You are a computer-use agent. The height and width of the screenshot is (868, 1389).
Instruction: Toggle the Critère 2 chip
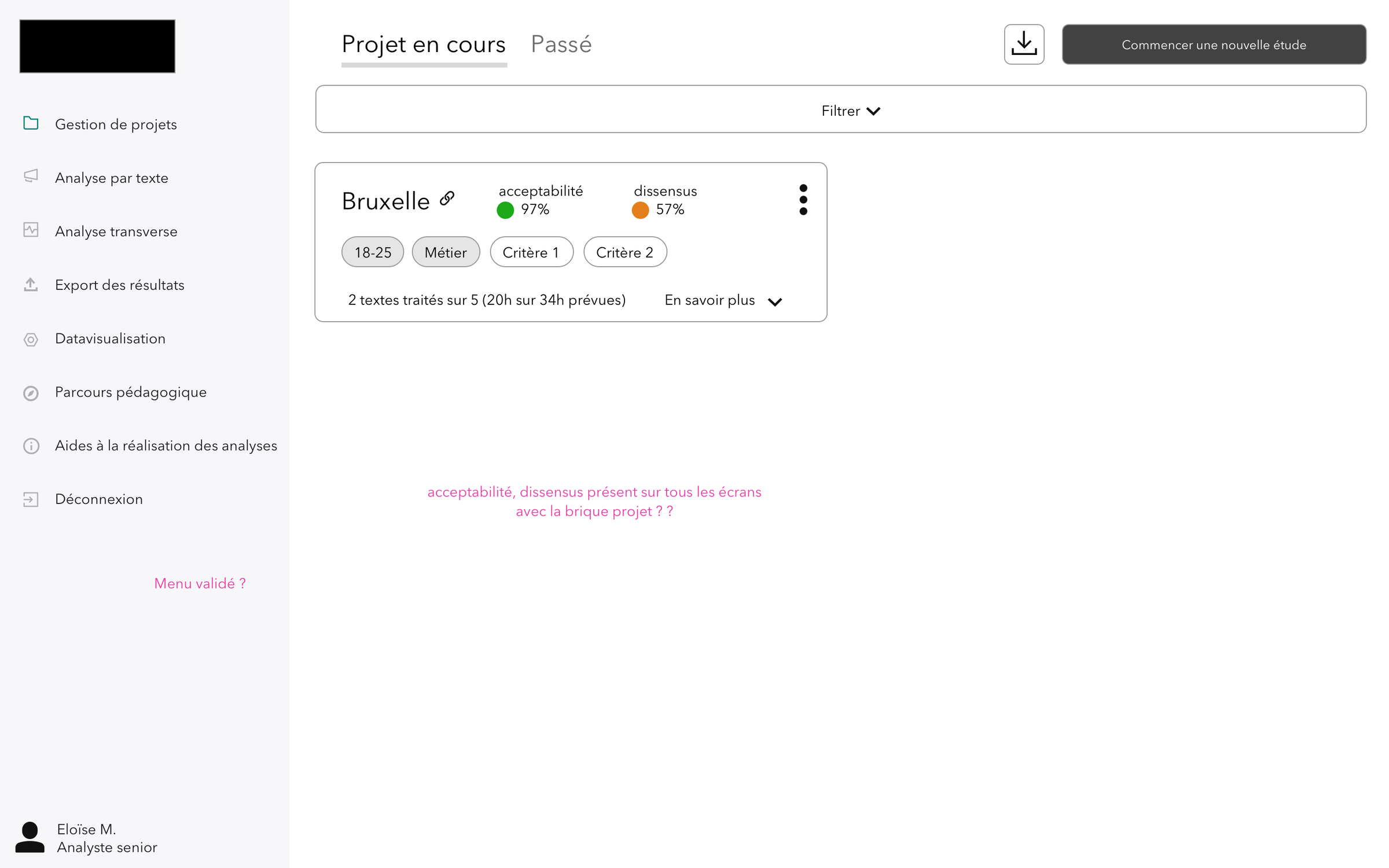(x=624, y=252)
